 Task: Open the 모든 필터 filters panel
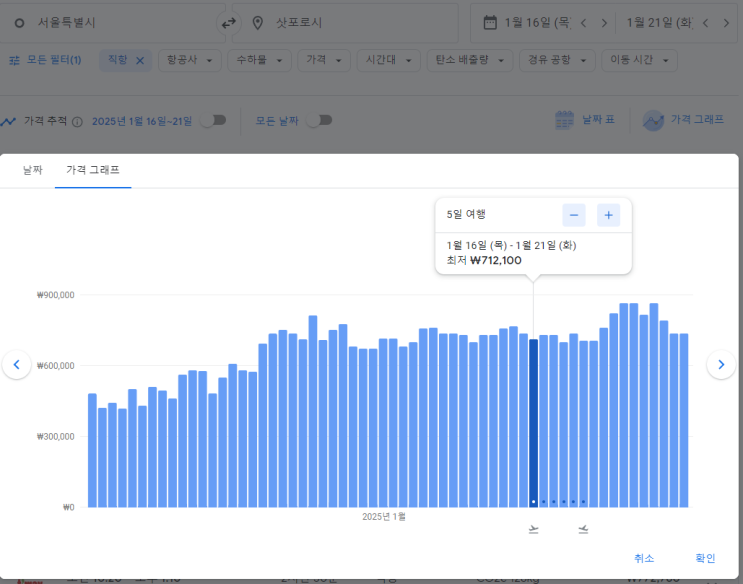(x=45, y=60)
